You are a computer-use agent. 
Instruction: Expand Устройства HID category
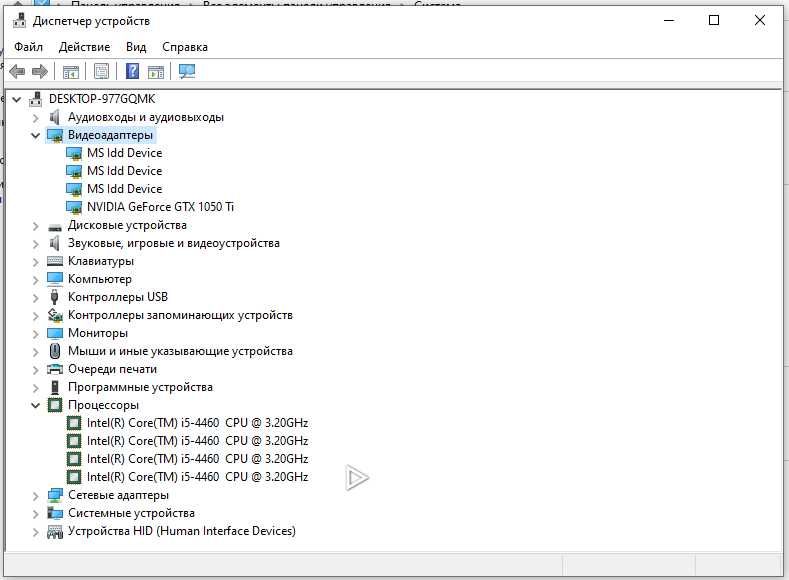point(35,532)
